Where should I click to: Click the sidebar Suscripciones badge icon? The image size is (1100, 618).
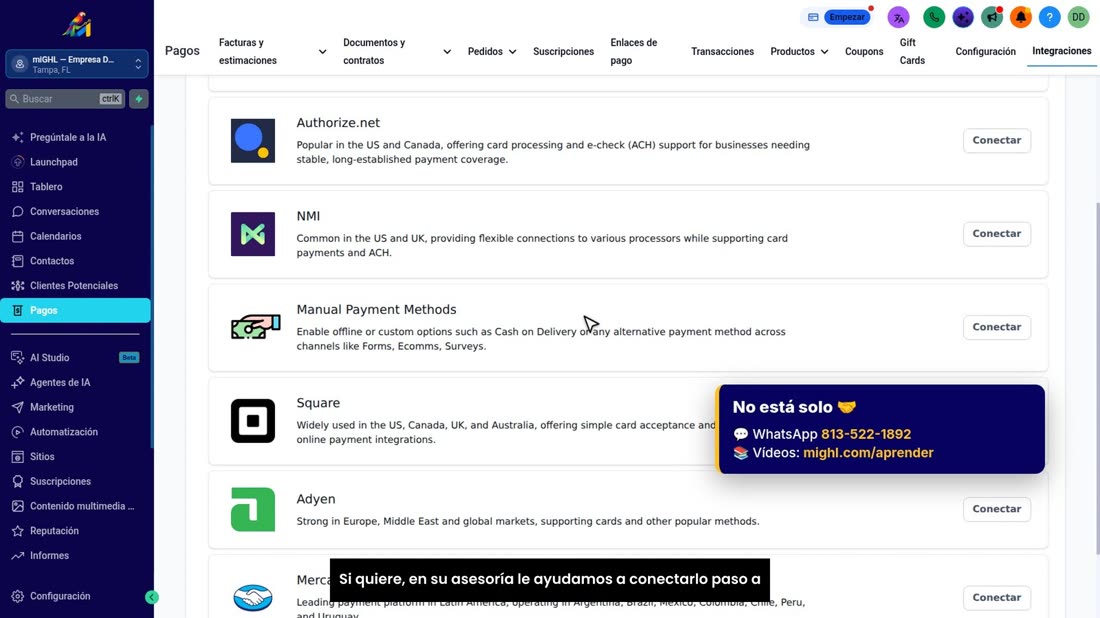(18, 481)
